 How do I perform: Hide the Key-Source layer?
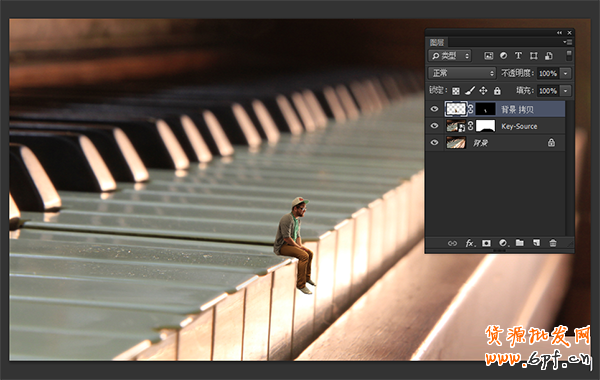434,126
